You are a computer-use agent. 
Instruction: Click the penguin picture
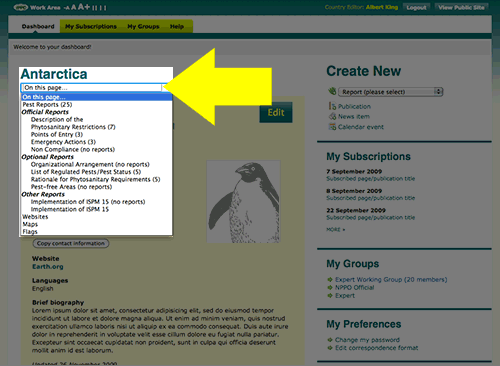point(243,202)
